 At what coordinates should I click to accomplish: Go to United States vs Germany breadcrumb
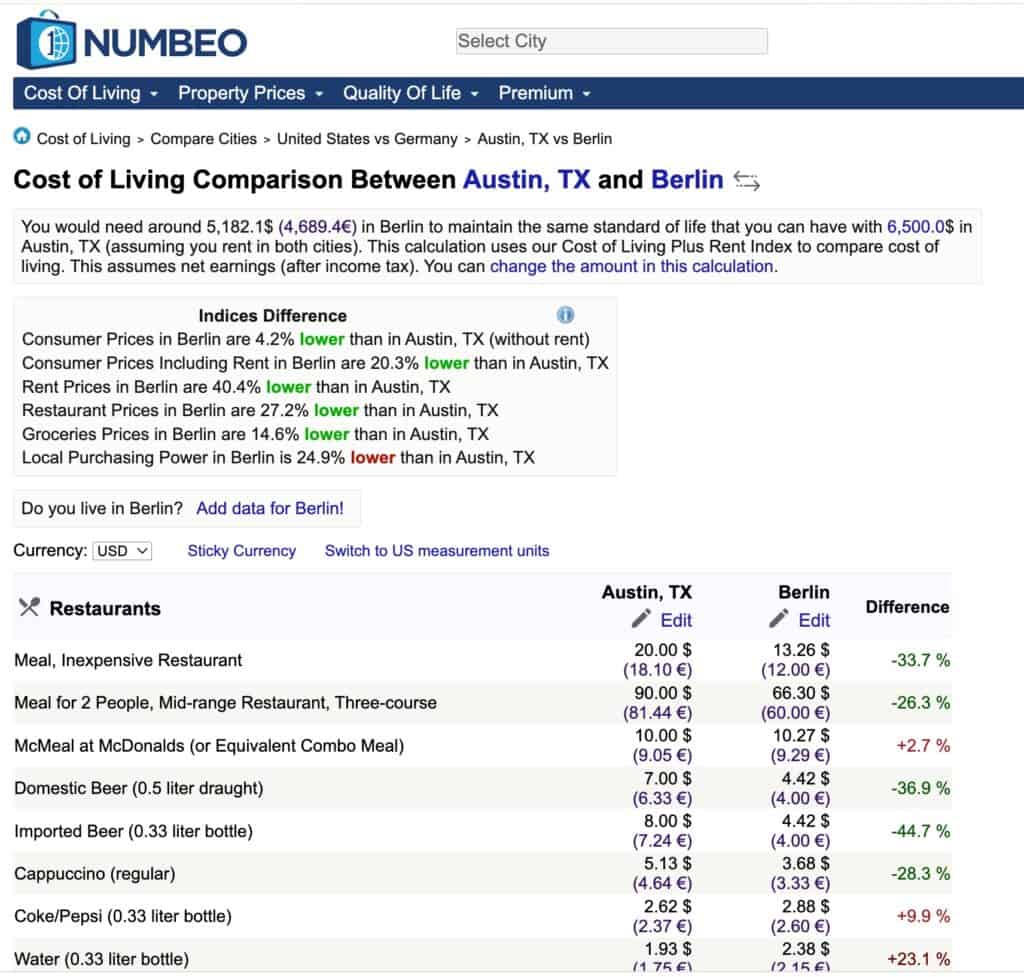[x=366, y=139]
